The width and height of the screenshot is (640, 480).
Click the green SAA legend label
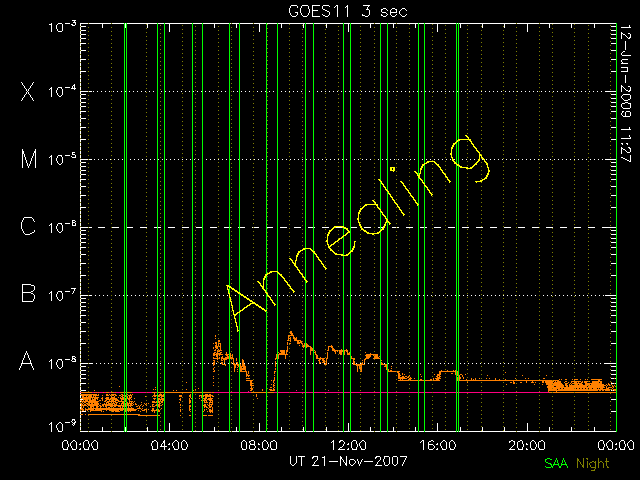pyautogui.click(x=556, y=463)
